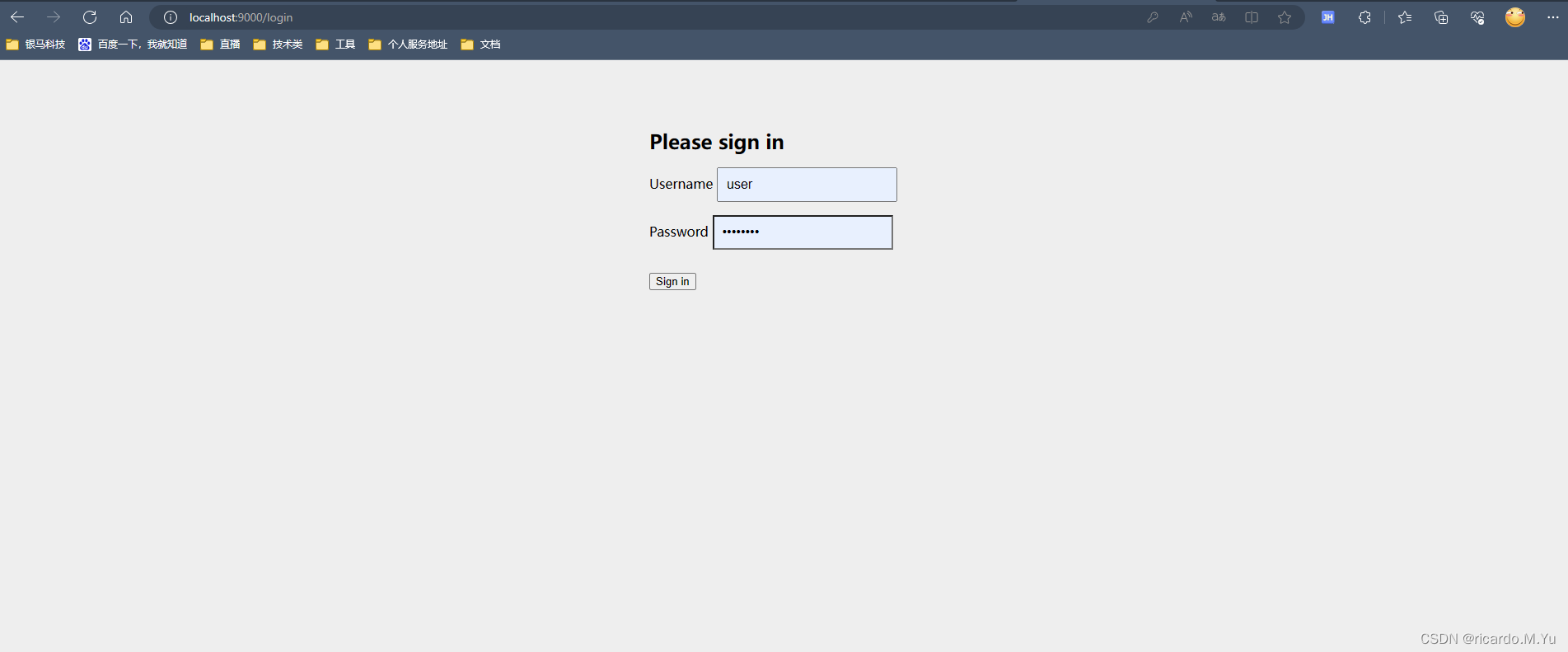The width and height of the screenshot is (1568, 652).
Task: Open the 文档 bookmarks folder
Action: [x=480, y=45]
